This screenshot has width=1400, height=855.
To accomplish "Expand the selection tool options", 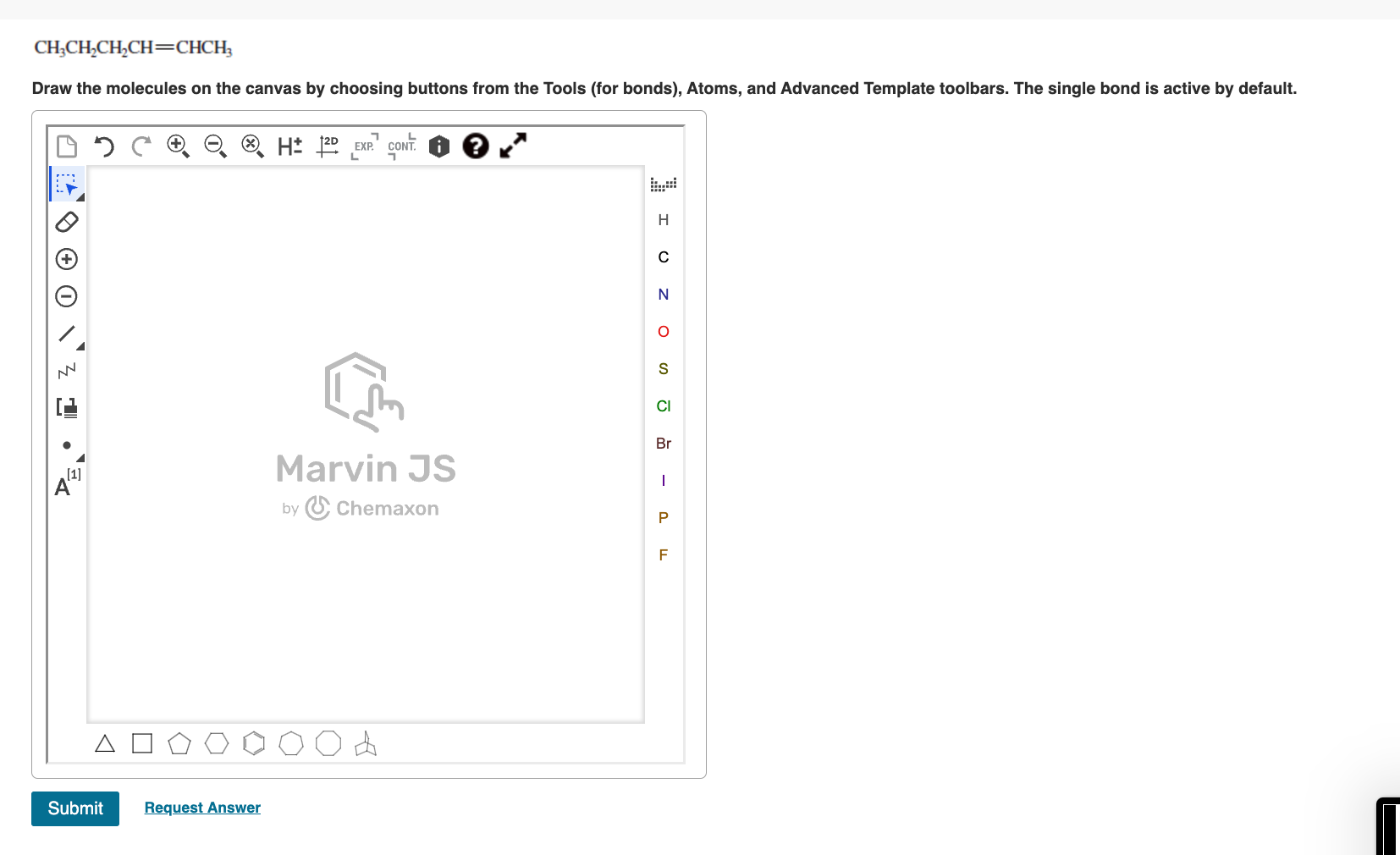I will click(x=80, y=196).
